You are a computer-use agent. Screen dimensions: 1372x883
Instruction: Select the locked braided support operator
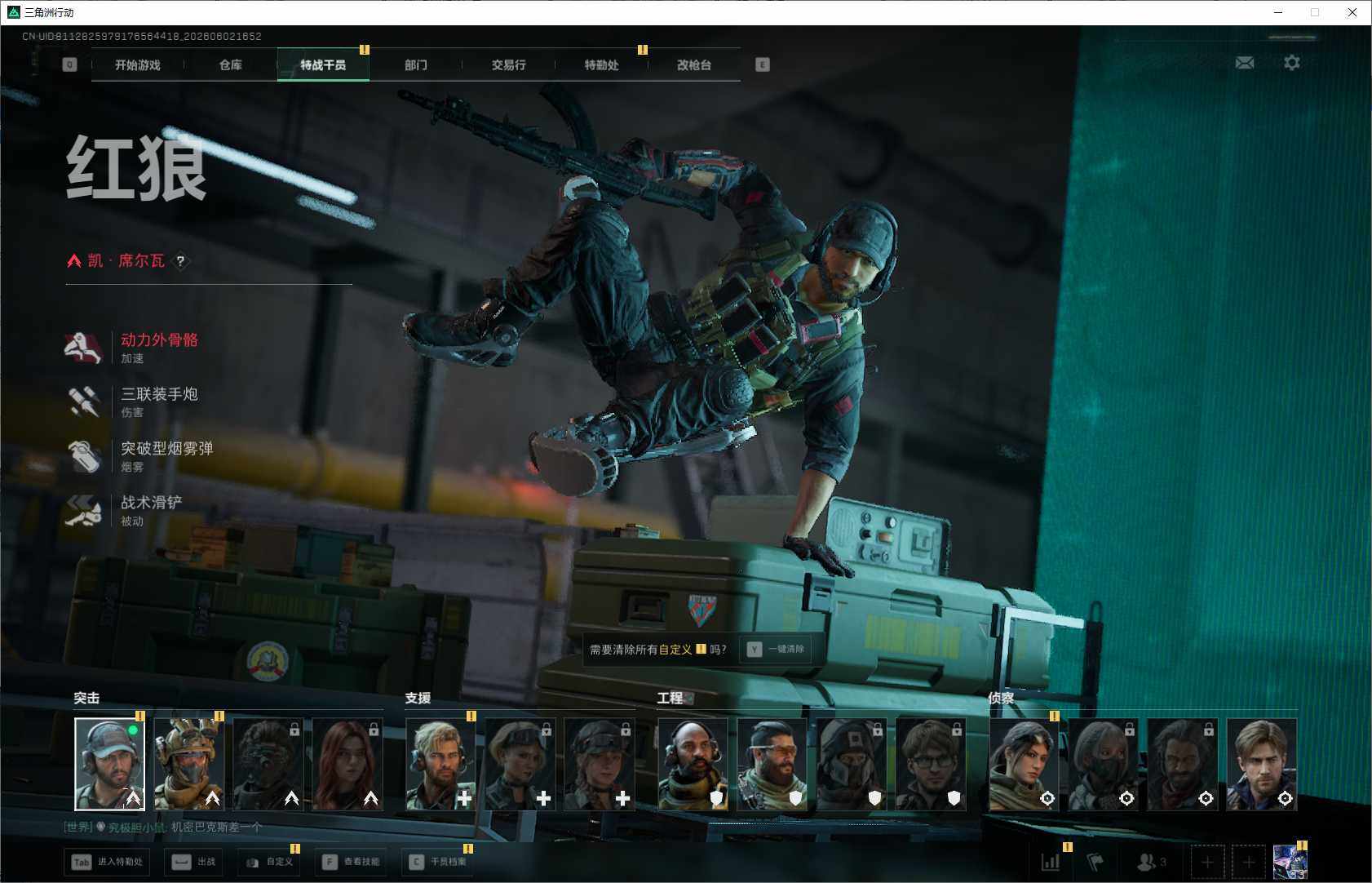tap(600, 765)
